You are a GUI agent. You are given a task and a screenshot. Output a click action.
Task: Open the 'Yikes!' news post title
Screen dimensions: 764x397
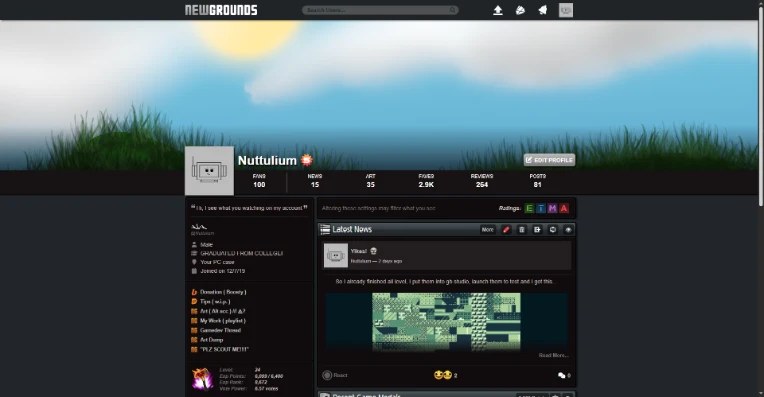coord(359,251)
